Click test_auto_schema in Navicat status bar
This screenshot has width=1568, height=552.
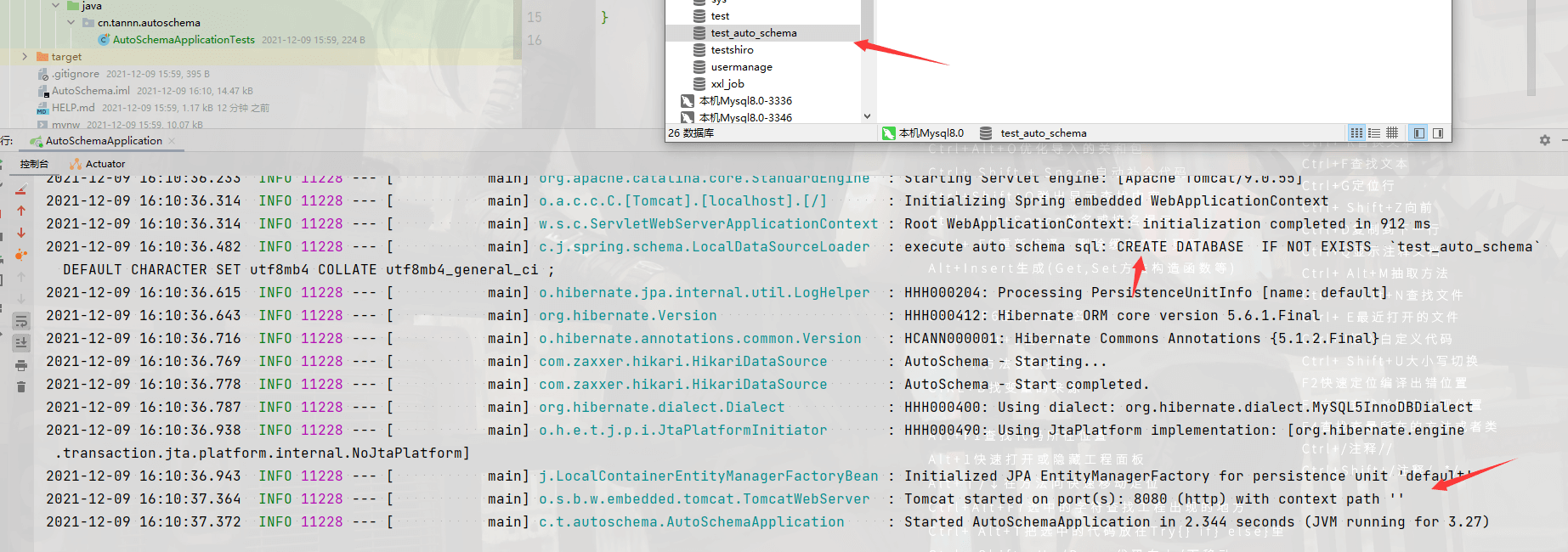point(1044,133)
